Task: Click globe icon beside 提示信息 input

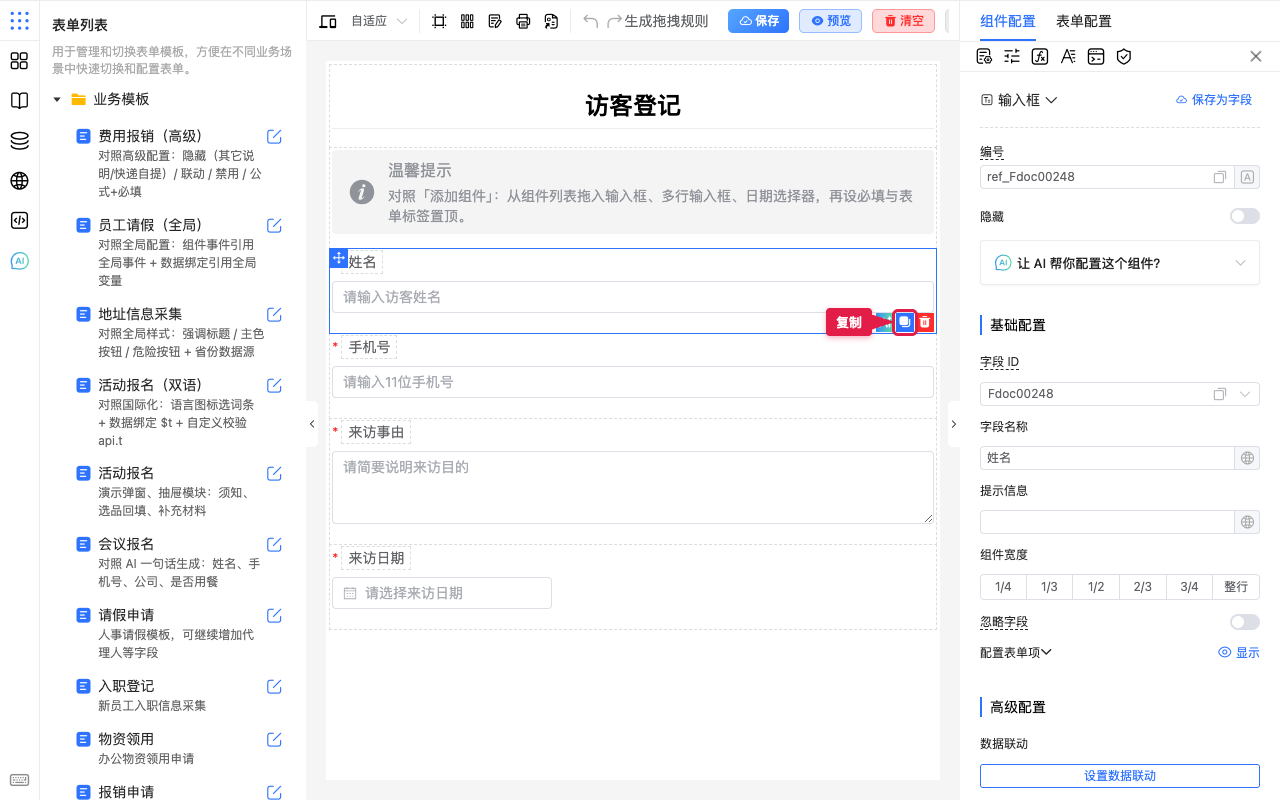Action: (x=1247, y=522)
